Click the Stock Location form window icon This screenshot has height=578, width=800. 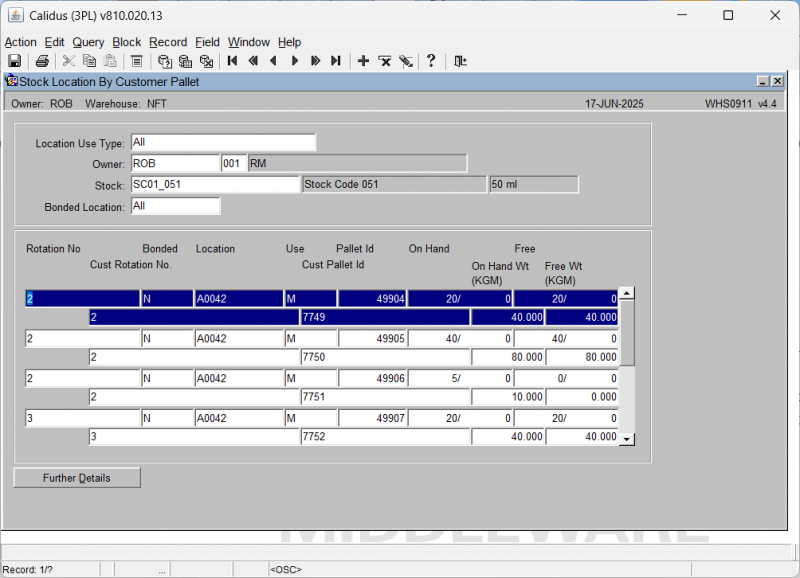pyautogui.click(x=11, y=81)
